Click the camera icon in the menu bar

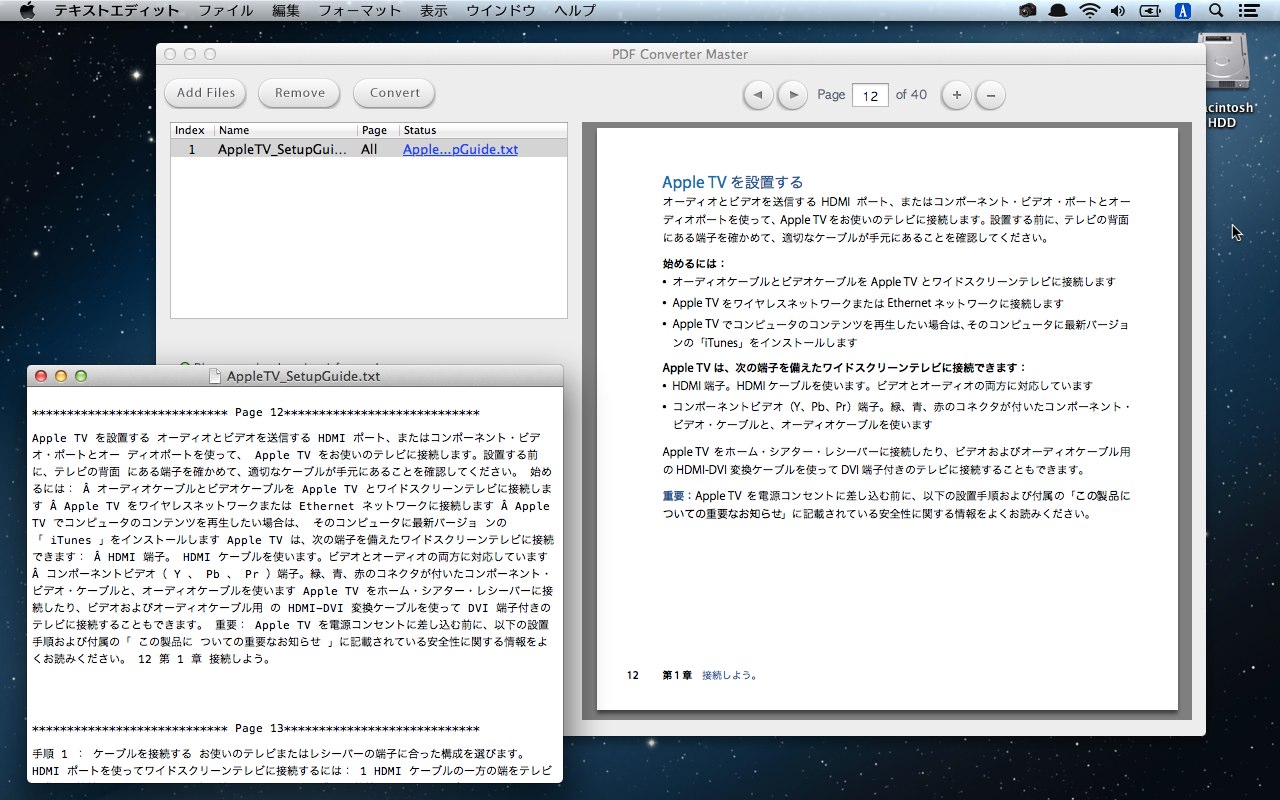tap(1028, 11)
